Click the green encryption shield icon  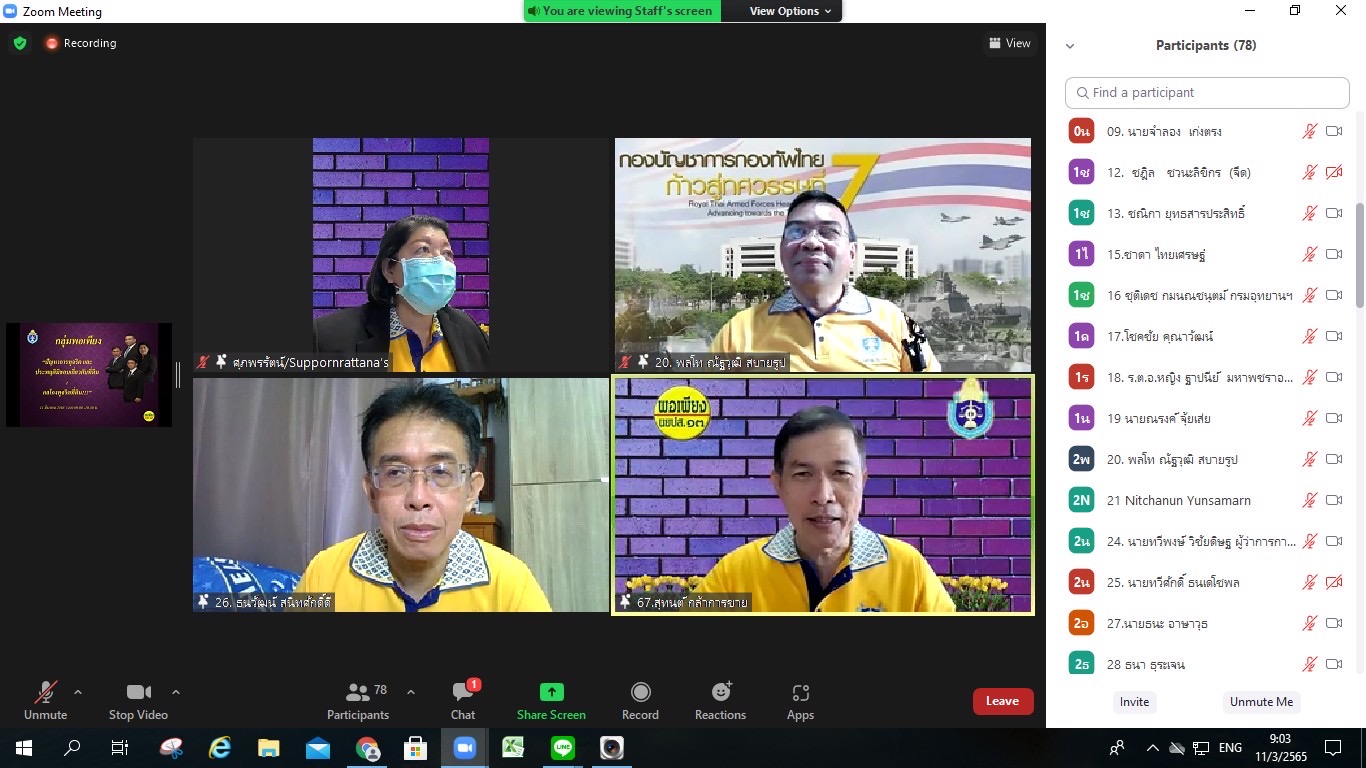tap(19, 43)
